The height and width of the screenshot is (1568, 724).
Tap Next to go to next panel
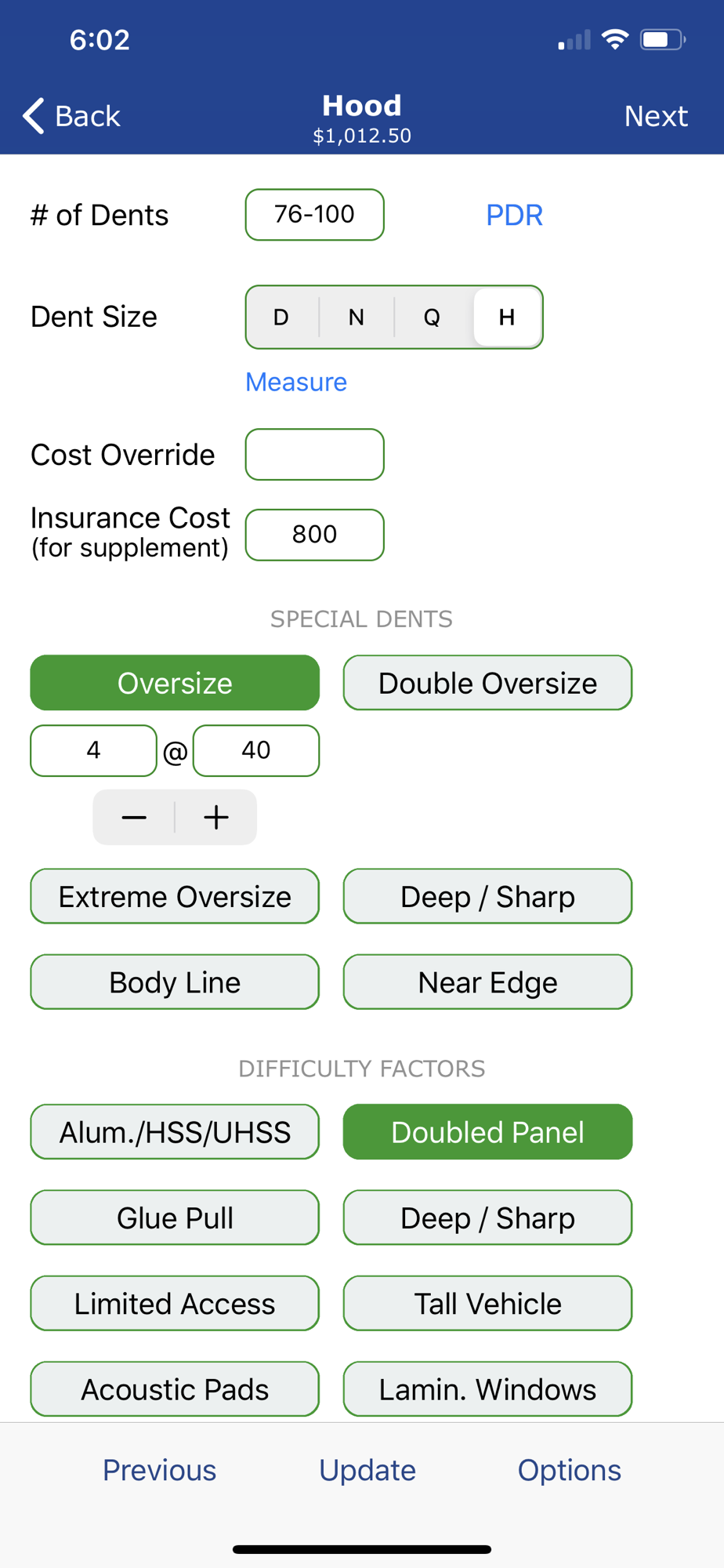pos(656,116)
